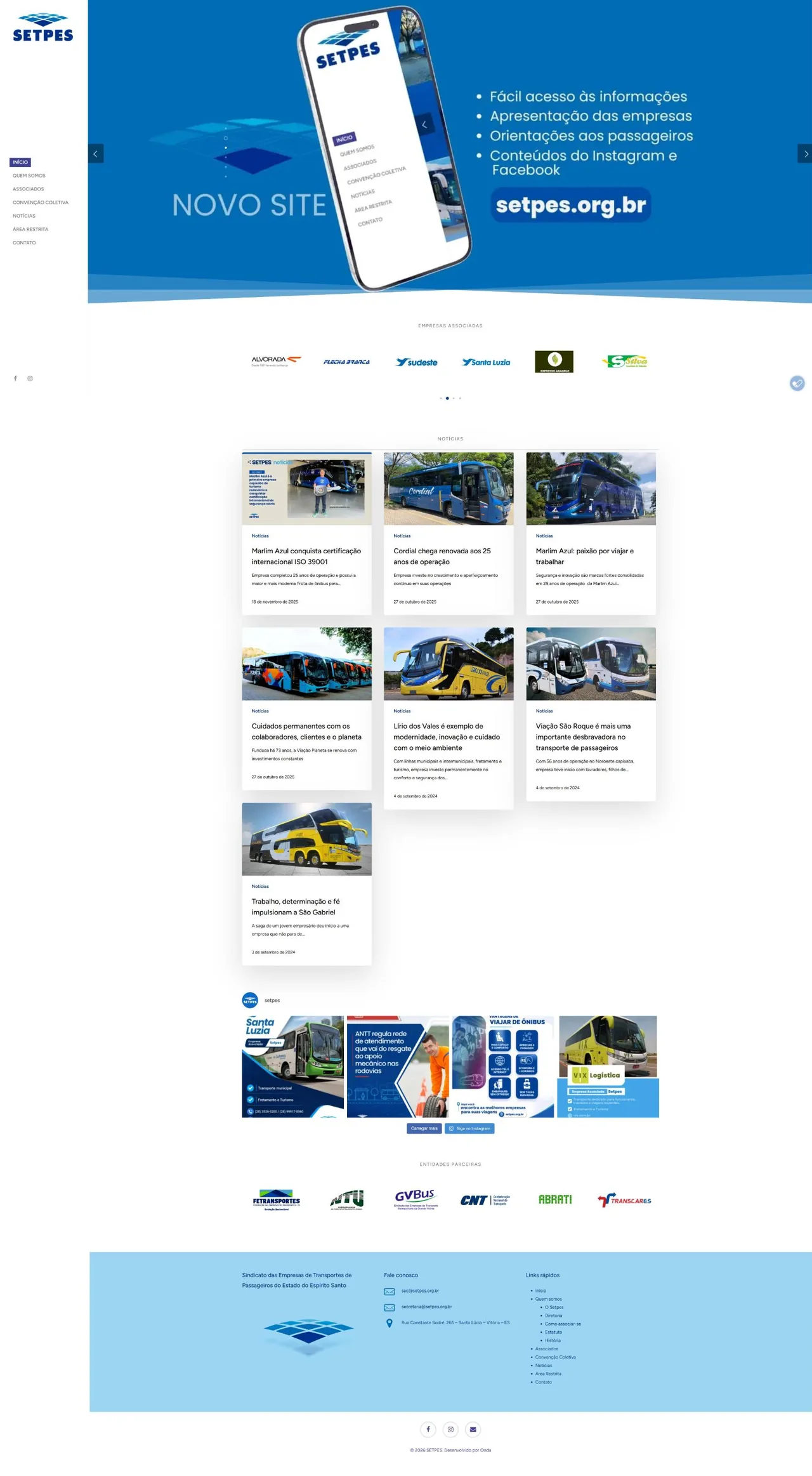
Task: Click the Siga no Instagram button
Action: [x=469, y=1128]
